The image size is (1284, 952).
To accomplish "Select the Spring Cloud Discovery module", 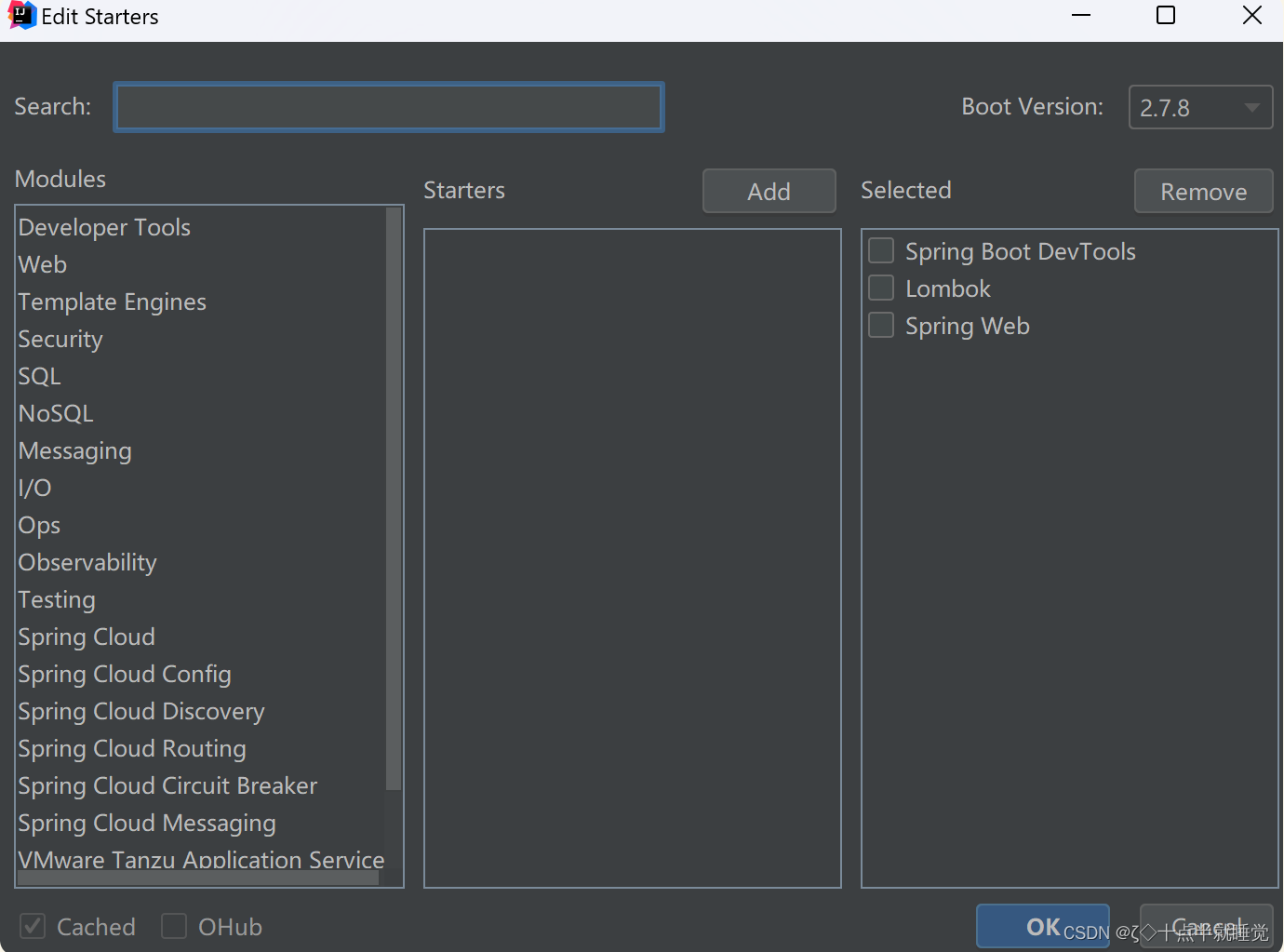I will tap(201, 711).
